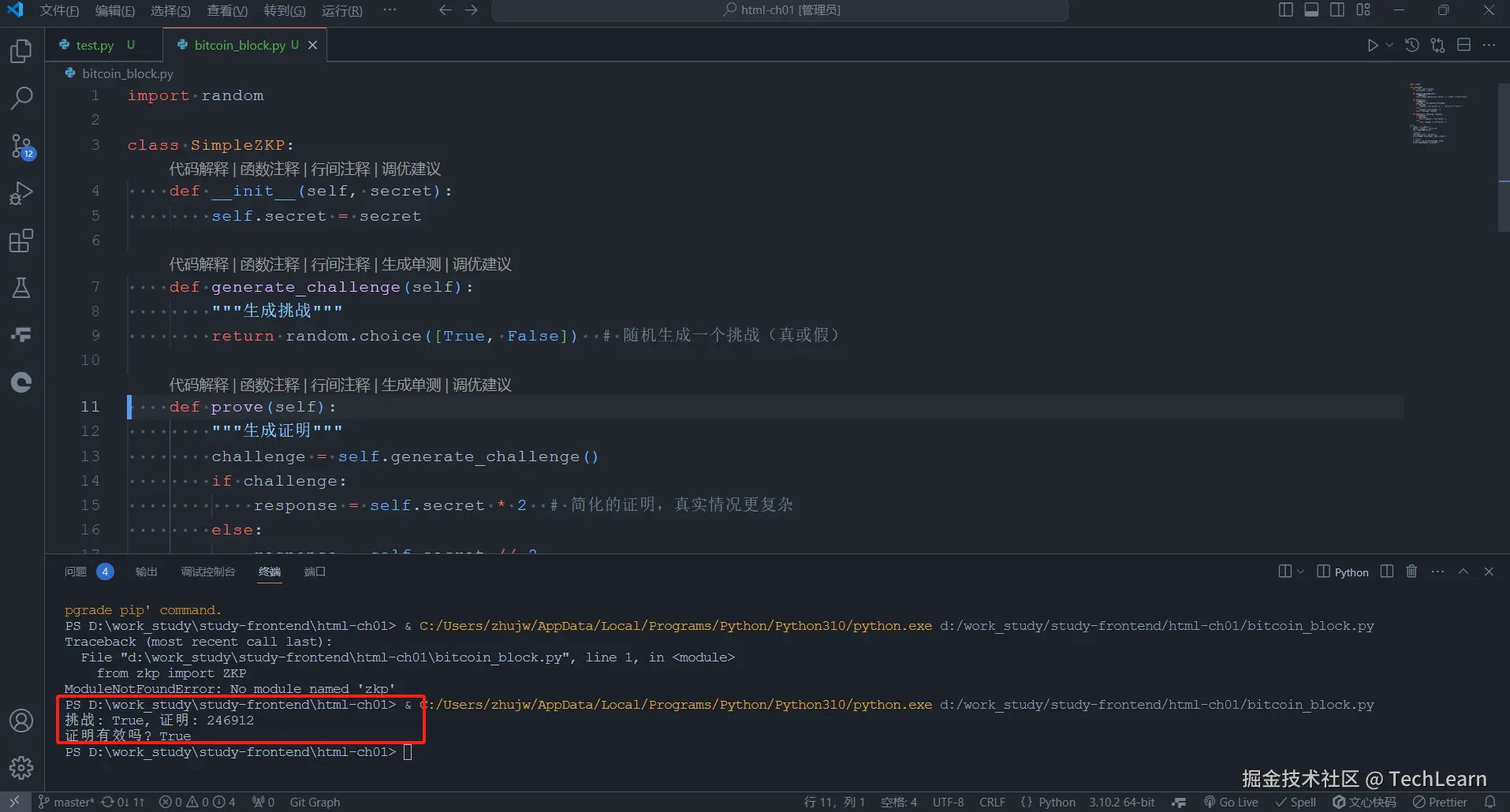Go forward with the right arrow
Viewport: 1510px width, 812px height.
coord(472,10)
